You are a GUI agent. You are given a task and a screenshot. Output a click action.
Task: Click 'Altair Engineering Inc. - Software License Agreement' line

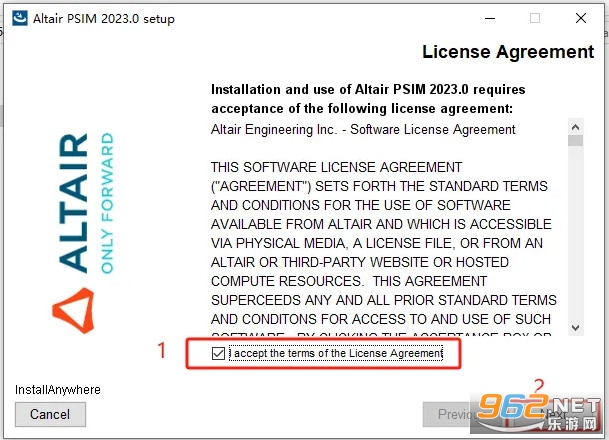(x=363, y=129)
